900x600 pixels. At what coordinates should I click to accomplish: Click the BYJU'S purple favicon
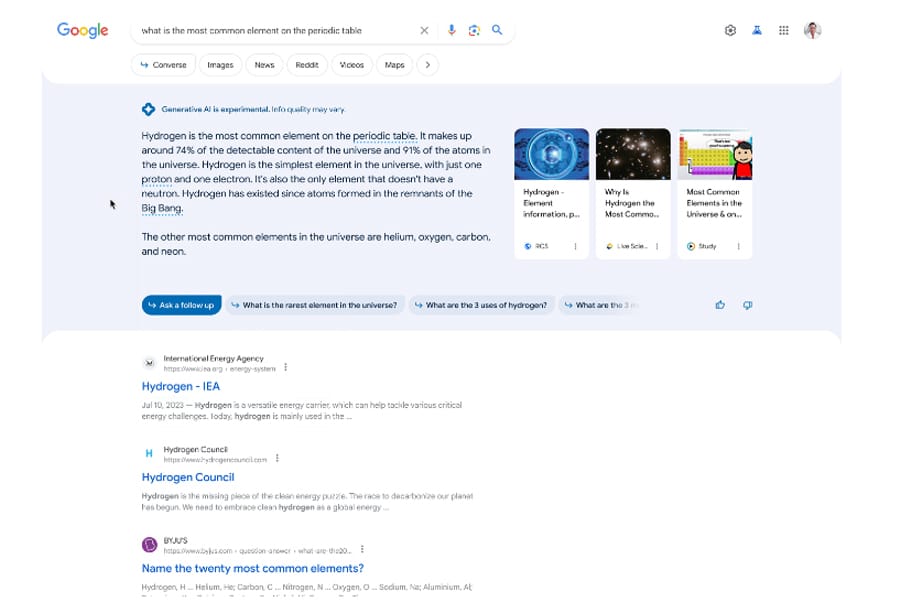point(149,544)
